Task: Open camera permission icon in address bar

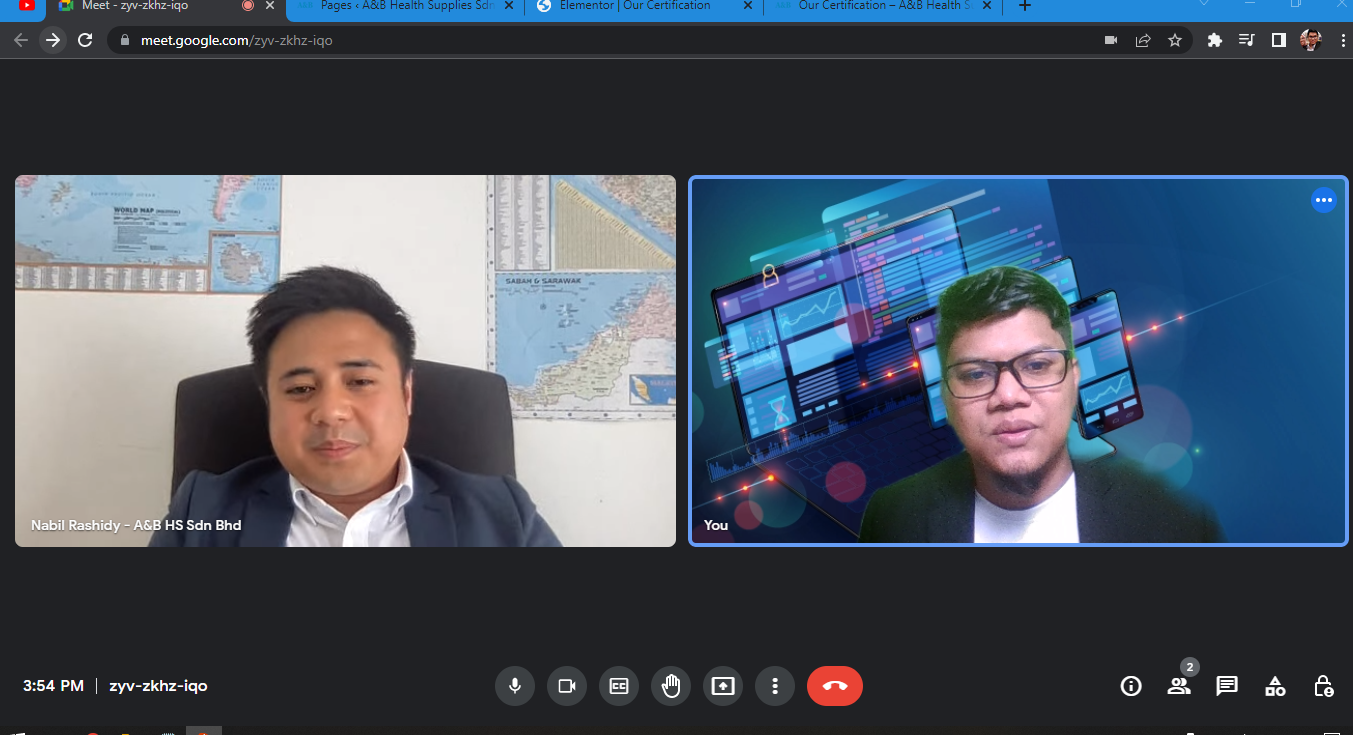Action: pos(1110,41)
